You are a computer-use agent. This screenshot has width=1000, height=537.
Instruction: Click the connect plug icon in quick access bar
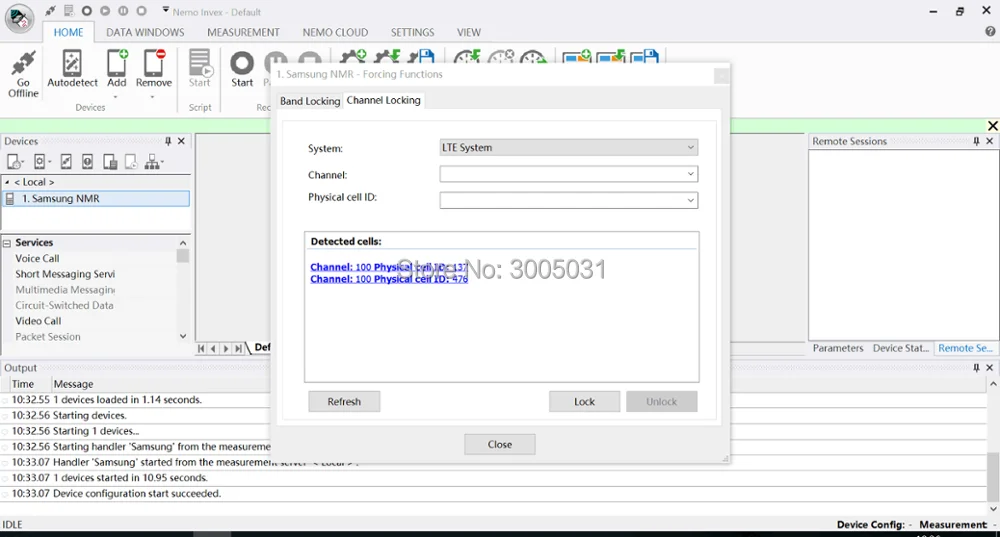coord(50,11)
